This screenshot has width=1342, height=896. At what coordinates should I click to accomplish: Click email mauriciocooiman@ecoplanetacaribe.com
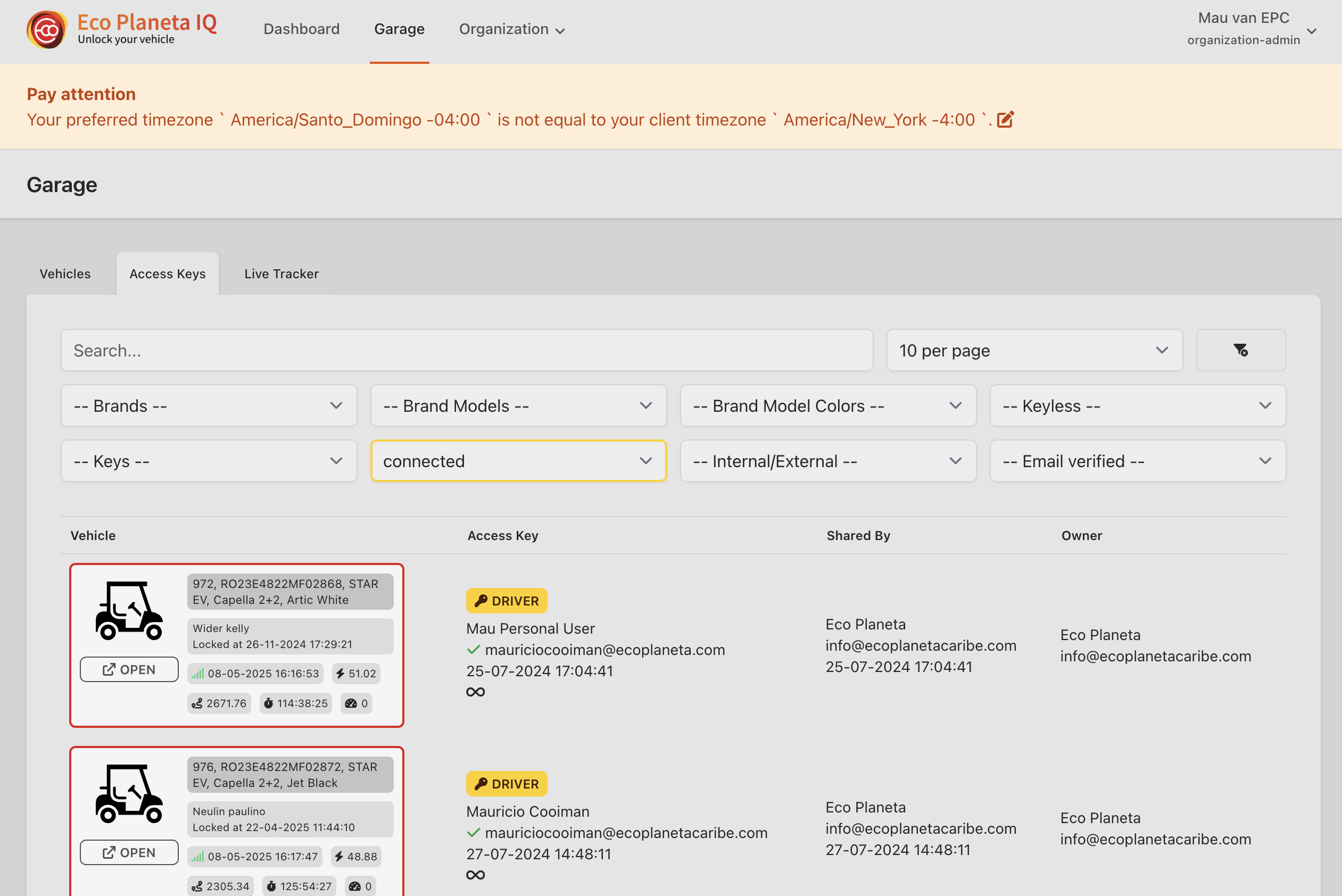tap(626, 833)
